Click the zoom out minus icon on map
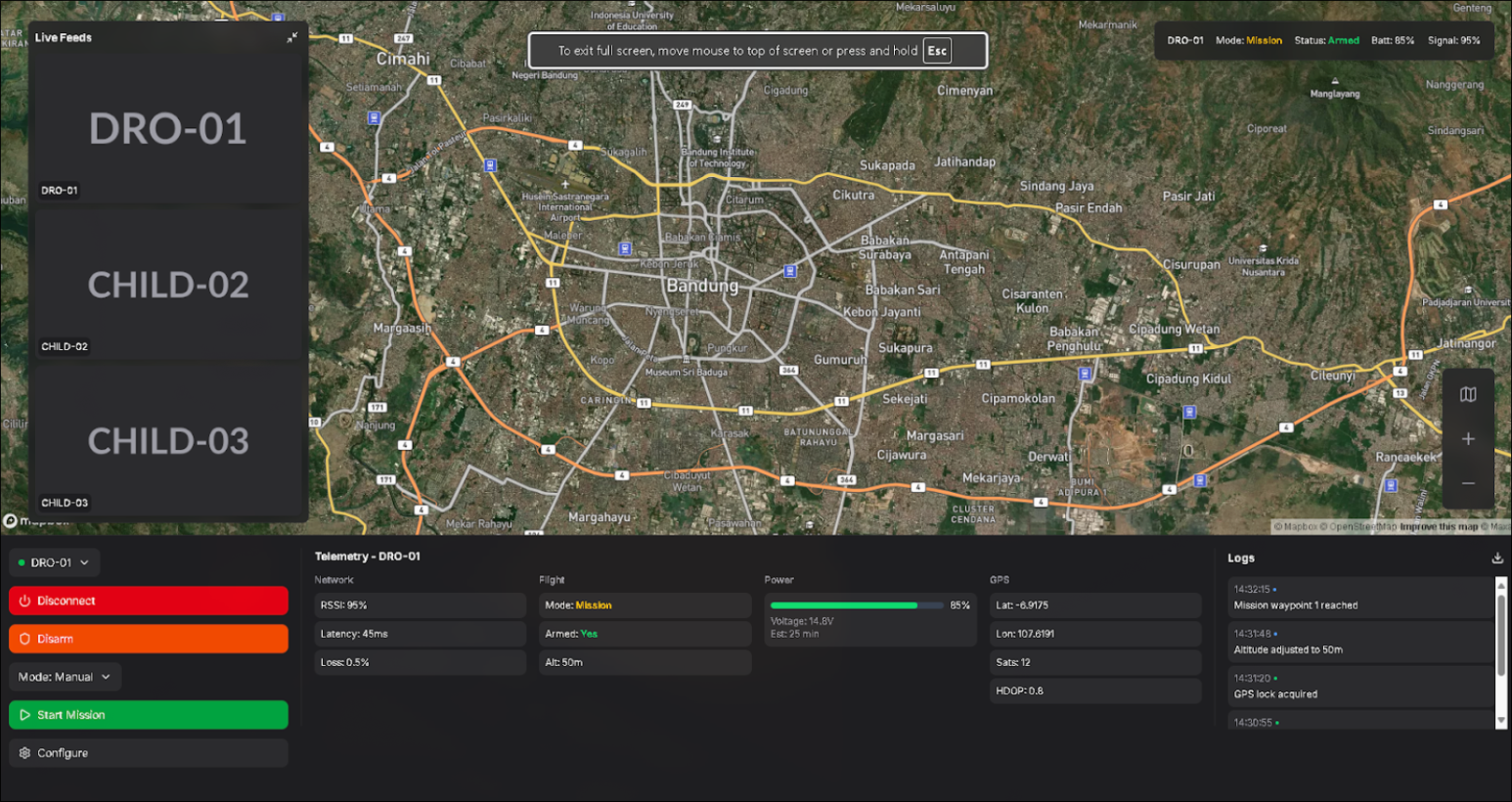The width and height of the screenshot is (1512, 802). click(1468, 482)
